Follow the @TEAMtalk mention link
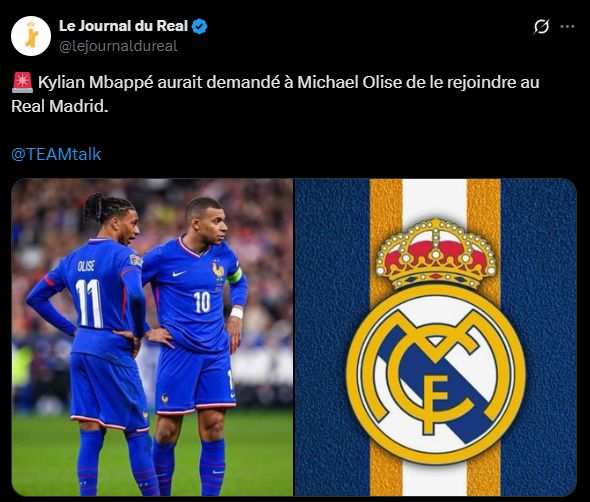This screenshot has width=590, height=502. pos(56,154)
